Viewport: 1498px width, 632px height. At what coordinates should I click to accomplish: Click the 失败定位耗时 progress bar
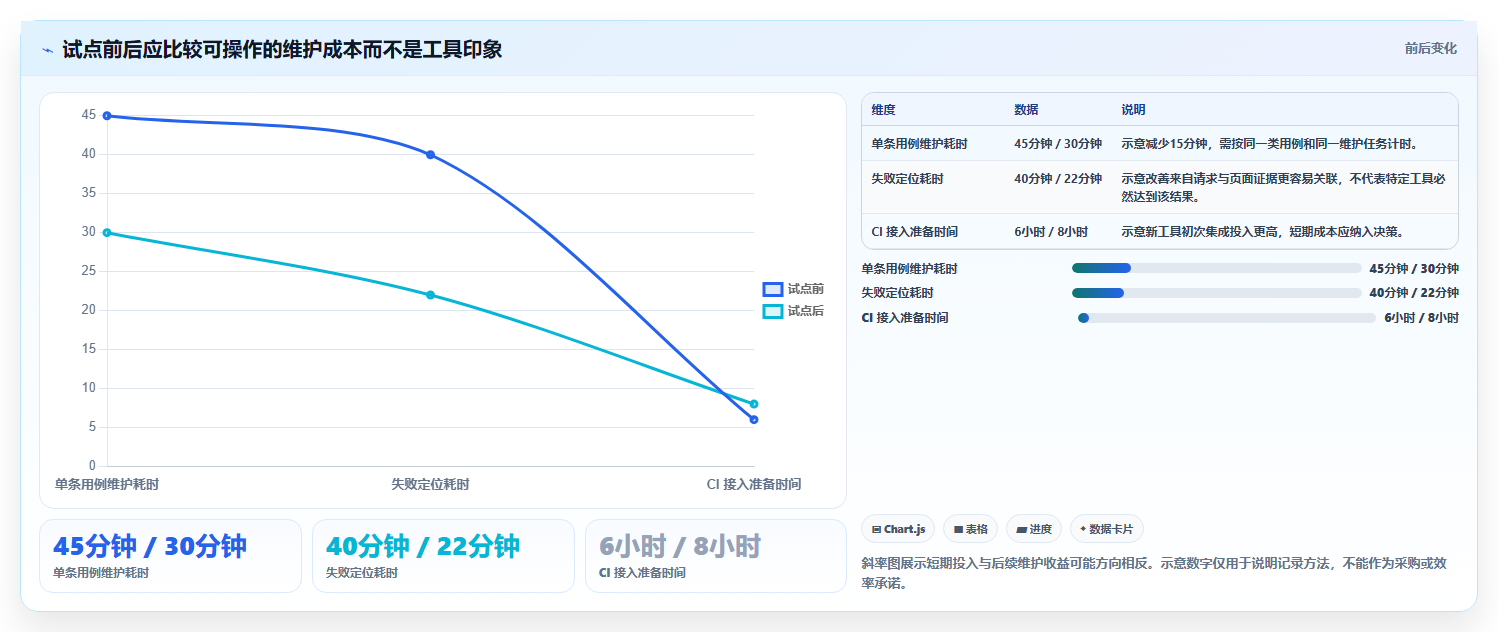(x=1216, y=293)
